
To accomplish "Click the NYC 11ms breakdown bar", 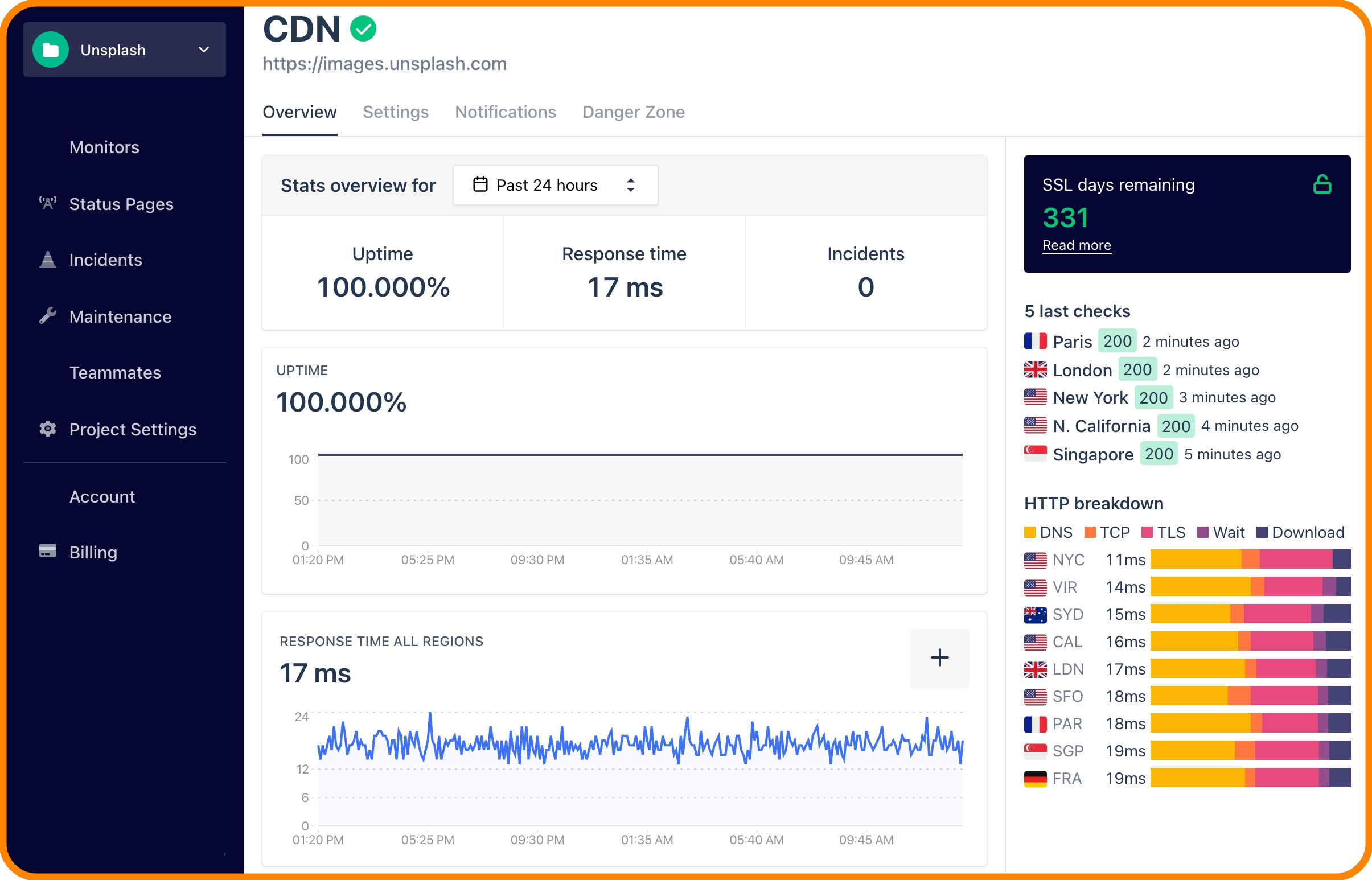I will click(1250, 559).
